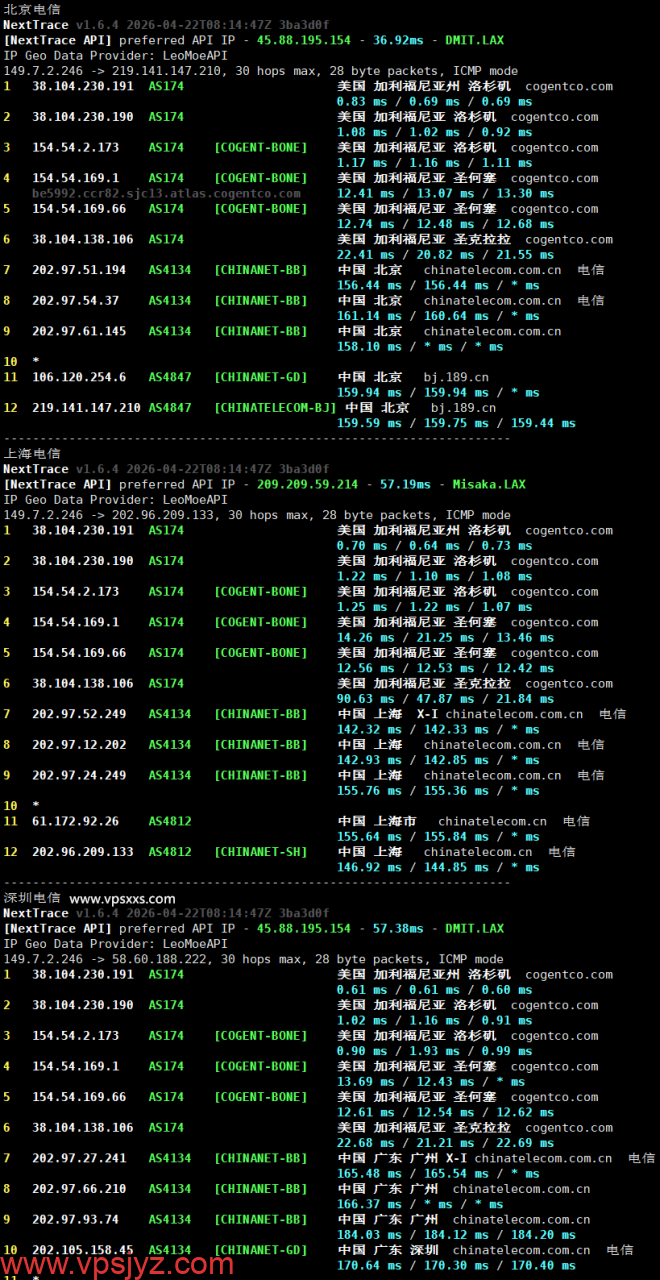Click the '[CHINATELECOM-BJ]' network tag
660x1280 pixels.
pos(276,408)
